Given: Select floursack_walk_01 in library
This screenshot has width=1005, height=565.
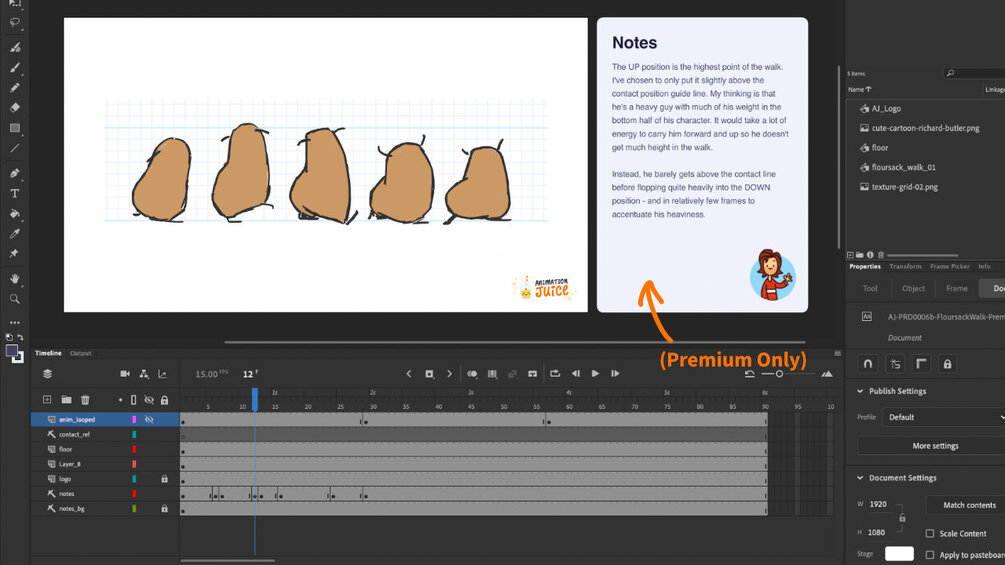Looking at the screenshot, I should point(903,167).
